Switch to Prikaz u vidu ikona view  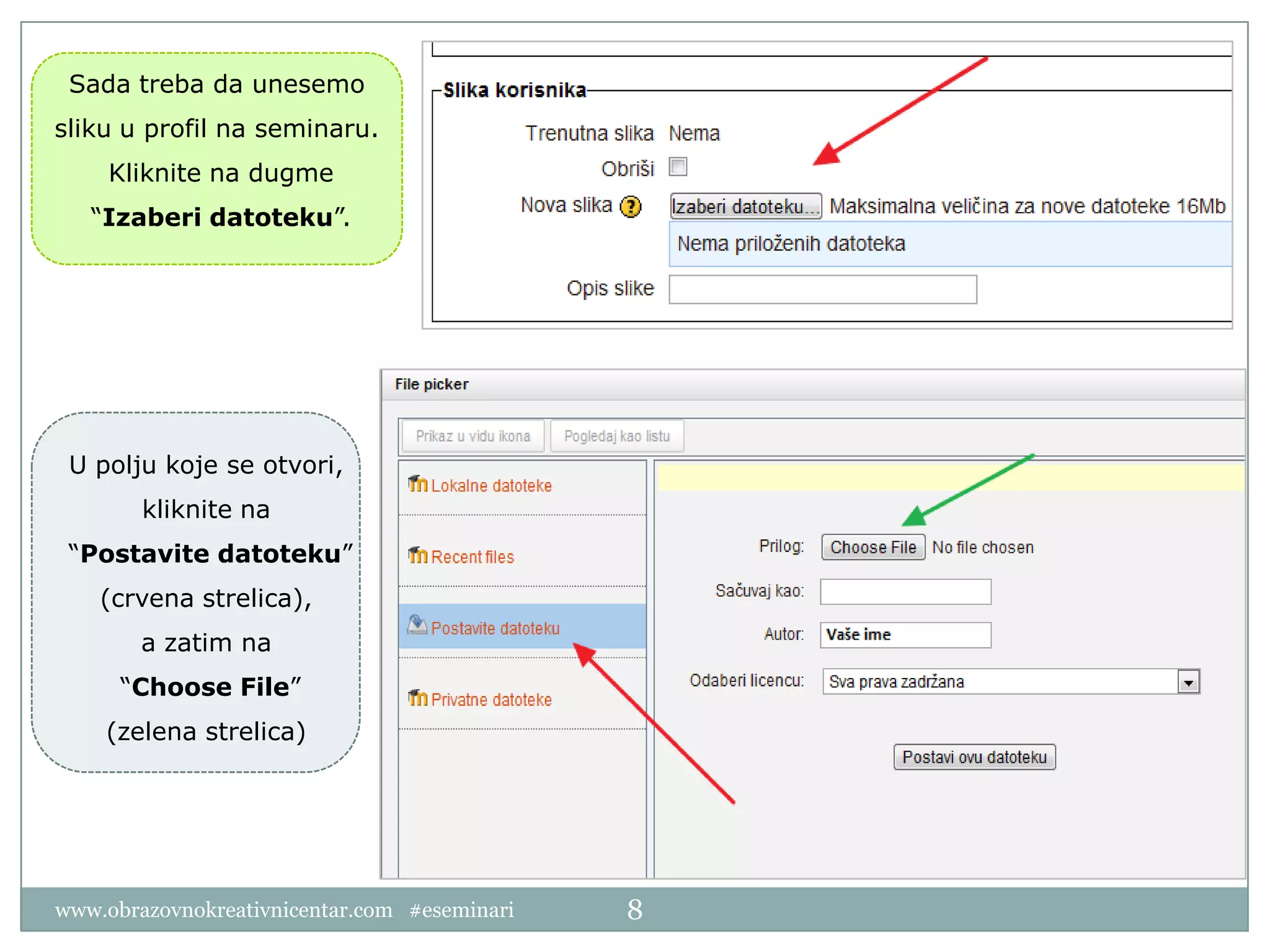coord(473,436)
